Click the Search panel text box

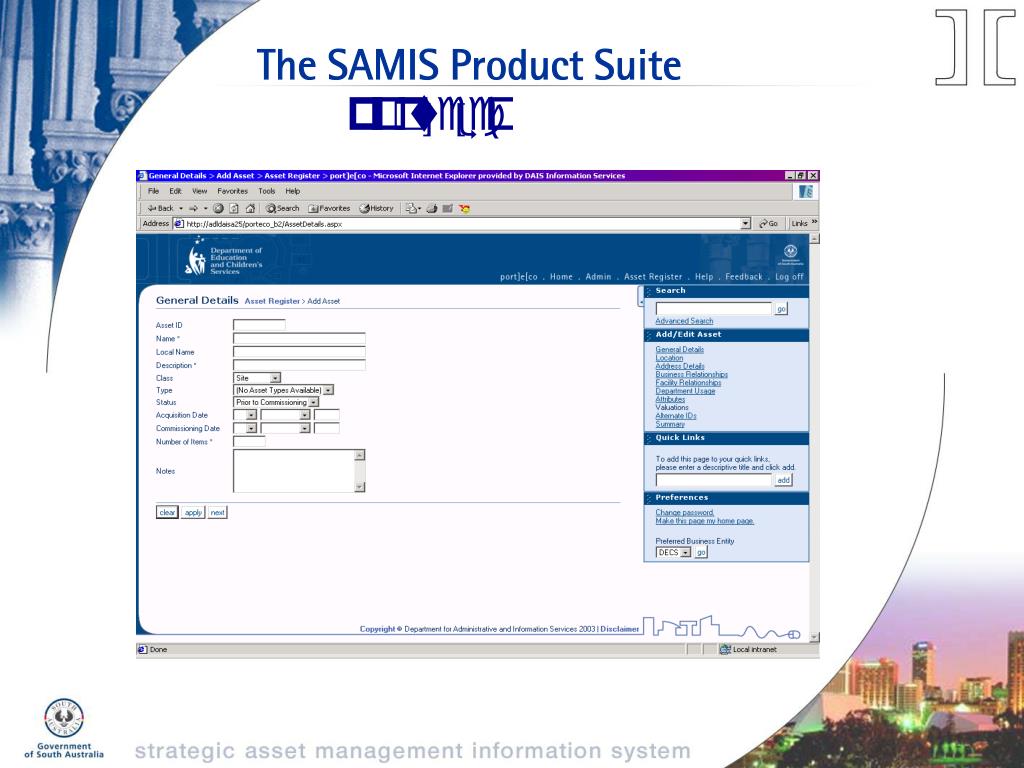click(714, 309)
